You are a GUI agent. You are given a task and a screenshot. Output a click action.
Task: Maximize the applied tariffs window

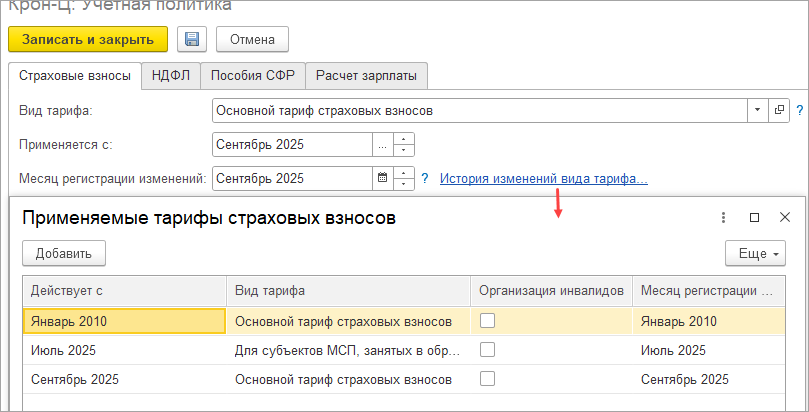[755, 217]
